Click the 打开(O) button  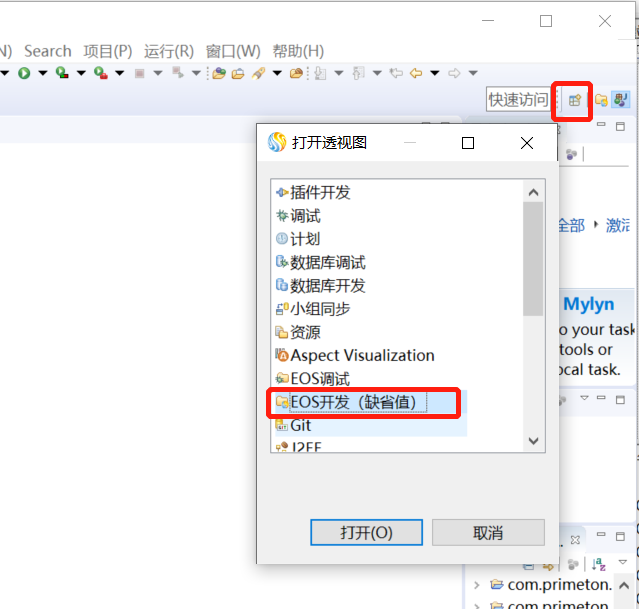pyautogui.click(x=366, y=532)
